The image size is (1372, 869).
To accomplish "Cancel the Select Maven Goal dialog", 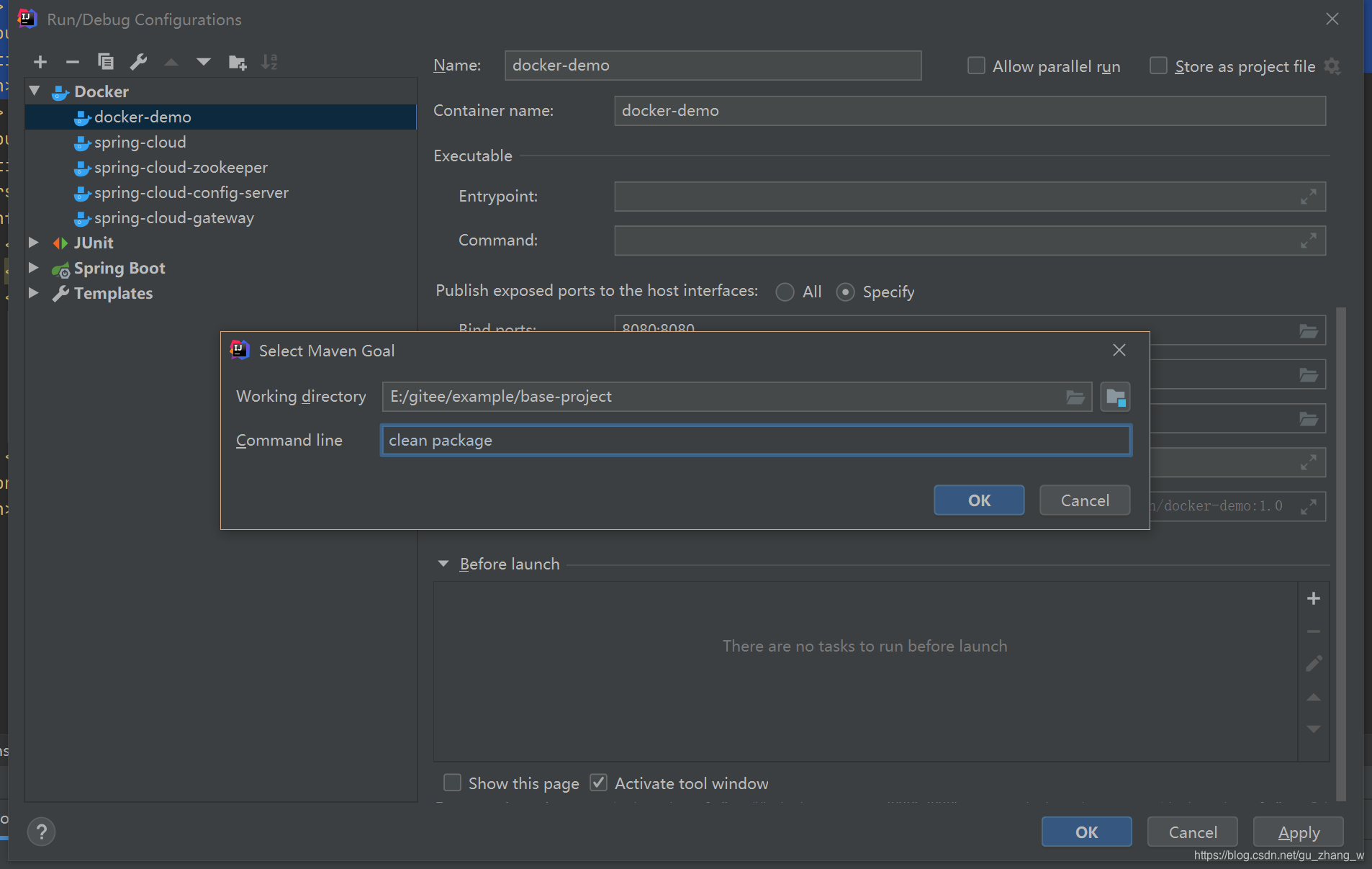I will click(x=1085, y=500).
